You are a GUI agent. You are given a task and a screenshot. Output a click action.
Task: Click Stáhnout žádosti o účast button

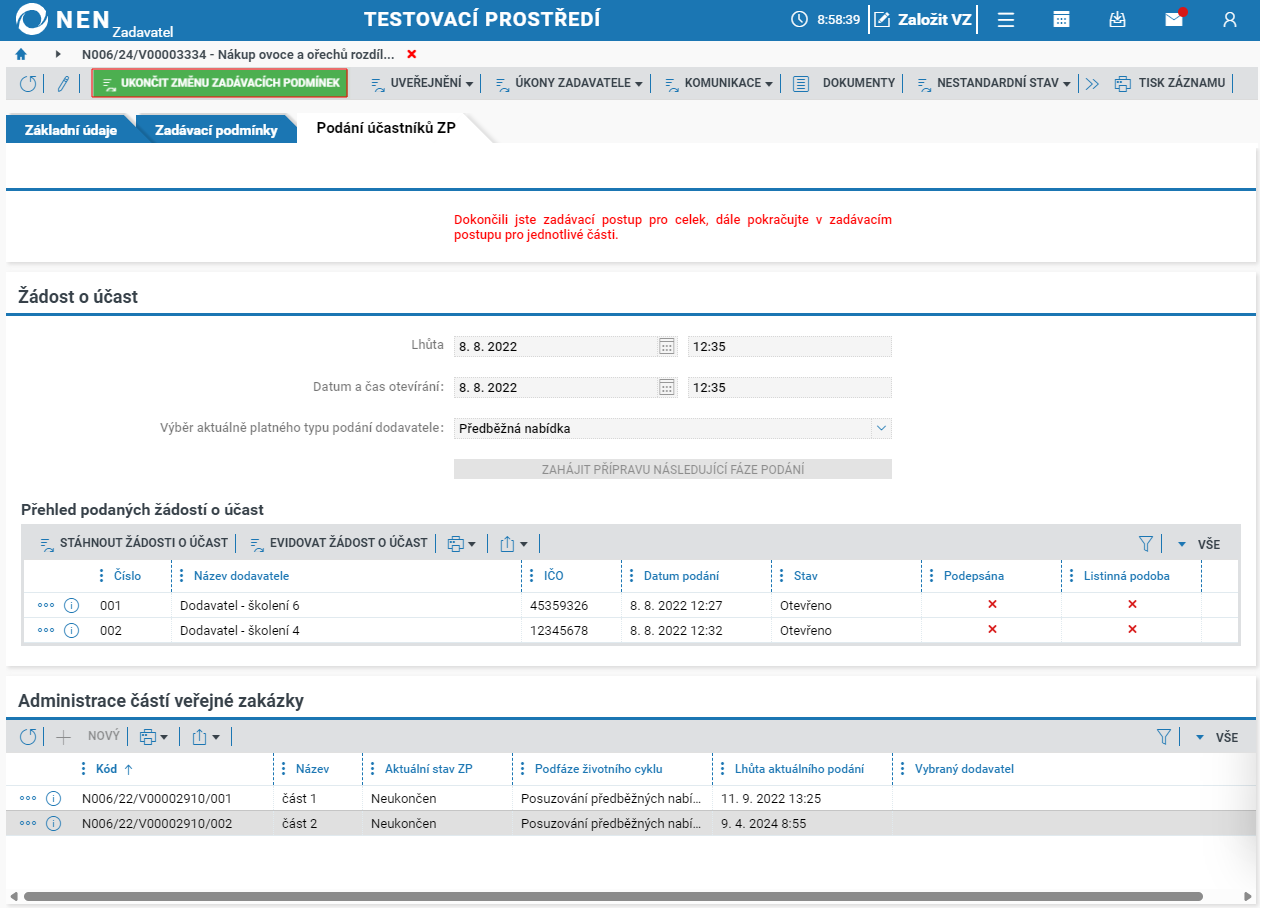tap(134, 543)
